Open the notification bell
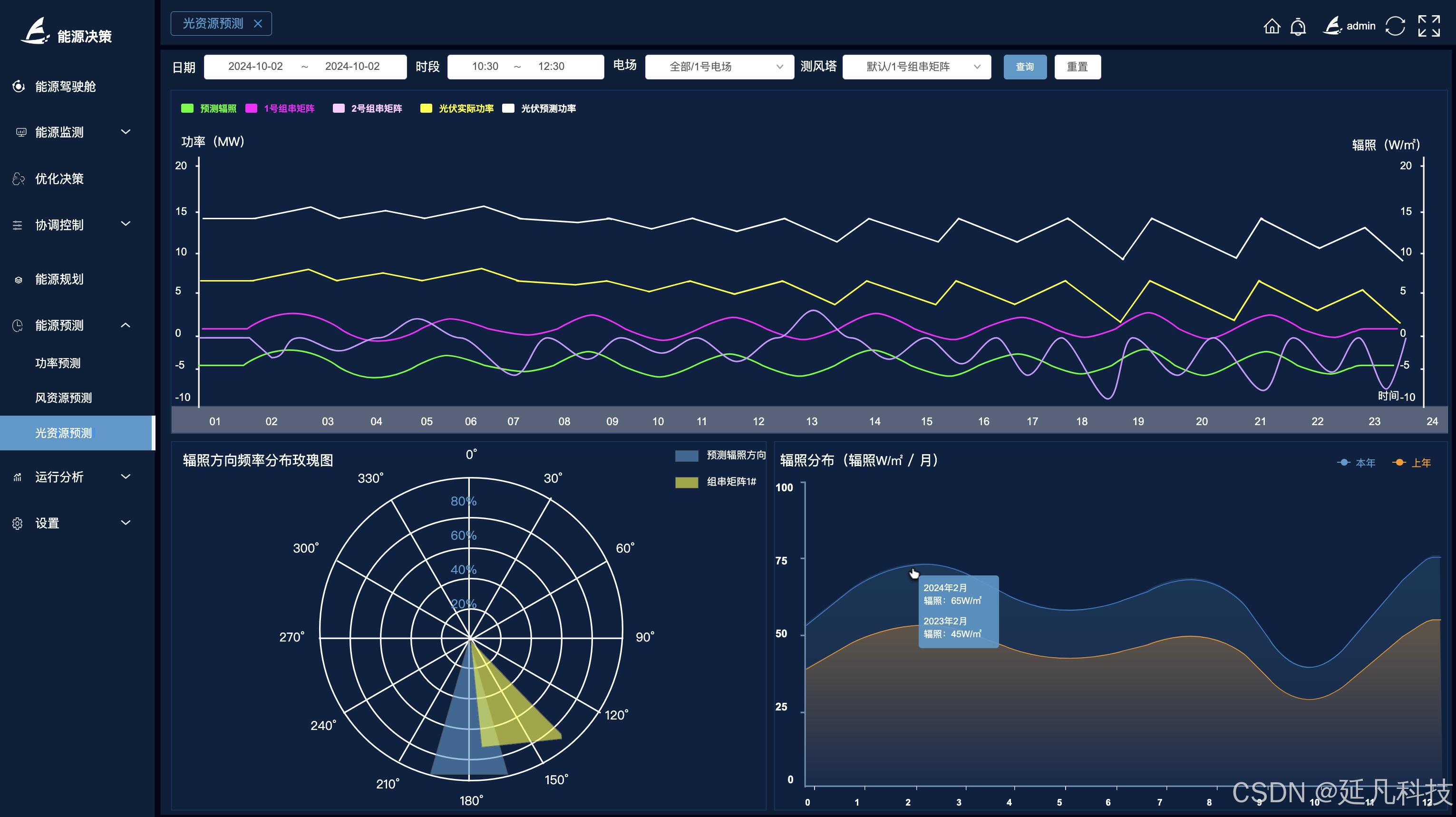The width and height of the screenshot is (1456, 817). pos(1298,27)
